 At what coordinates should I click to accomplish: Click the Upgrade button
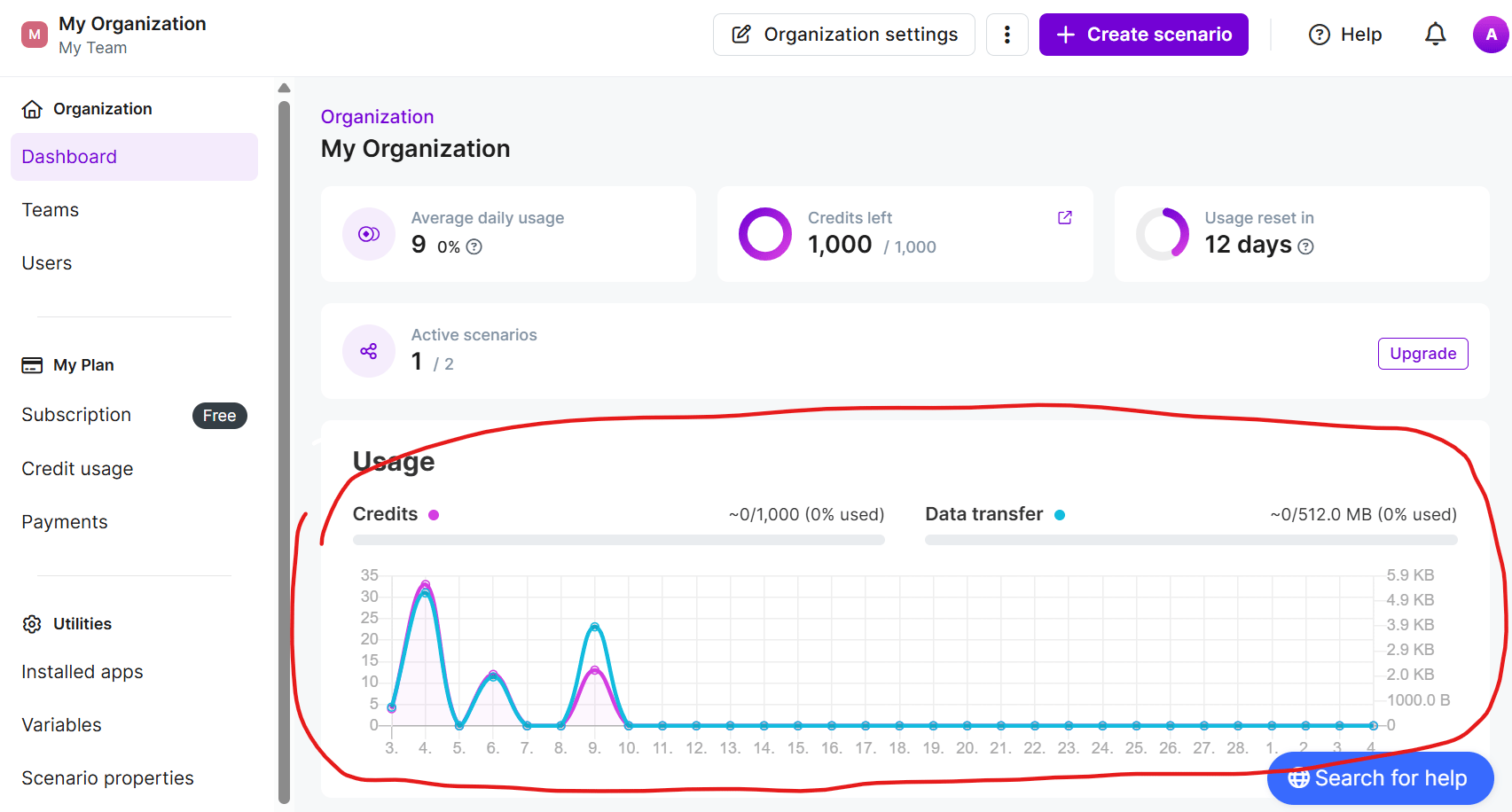(x=1423, y=354)
